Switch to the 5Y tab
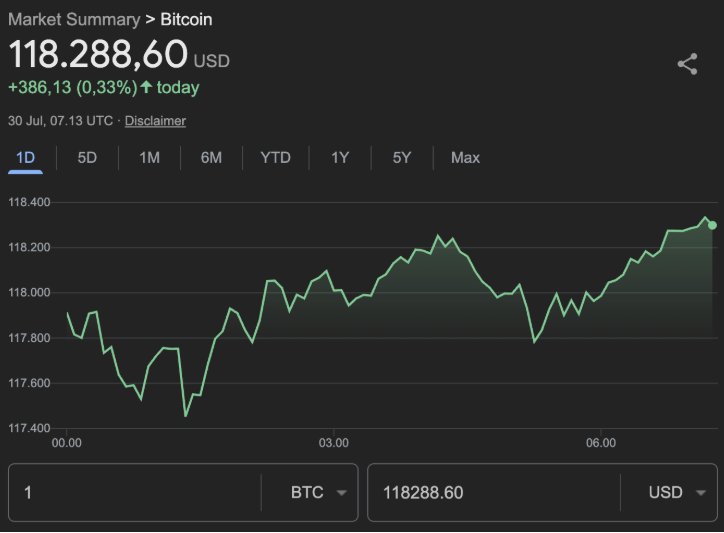 click(402, 158)
